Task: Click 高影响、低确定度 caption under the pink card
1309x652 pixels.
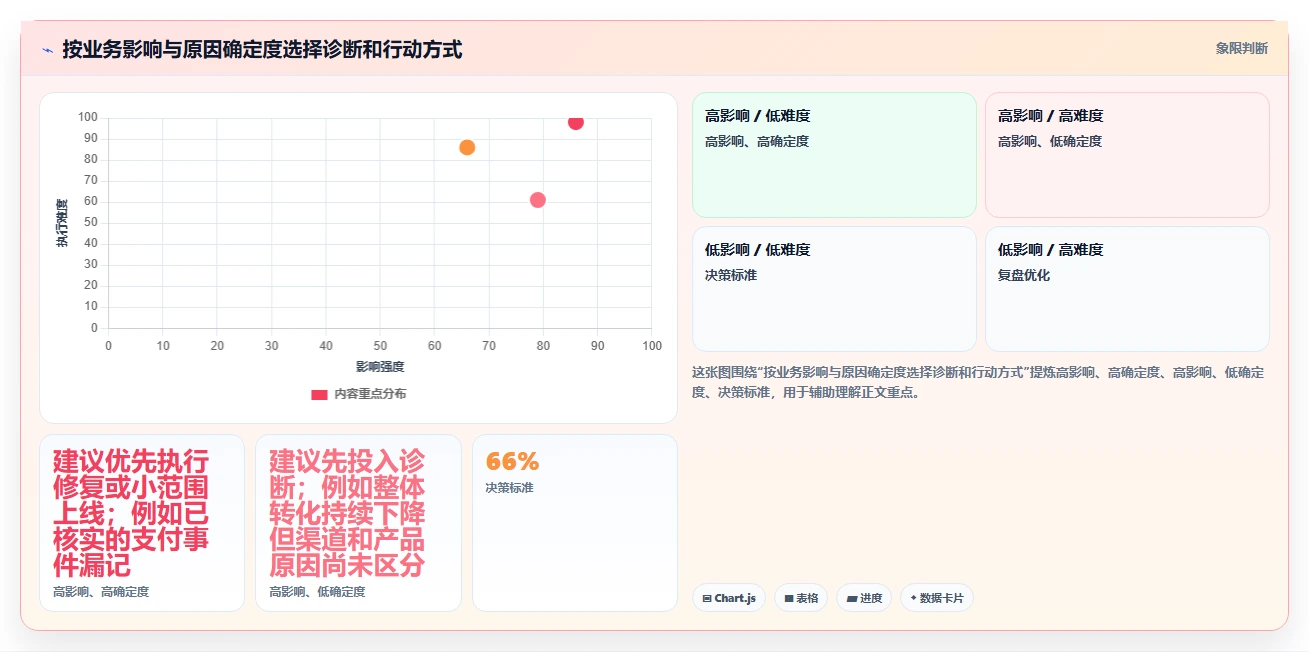Action: point(317,592)
